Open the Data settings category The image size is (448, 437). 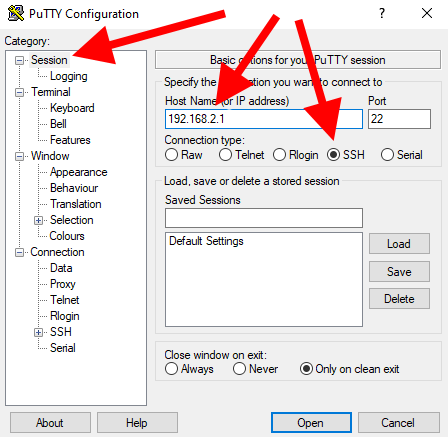tap(61, 268)
